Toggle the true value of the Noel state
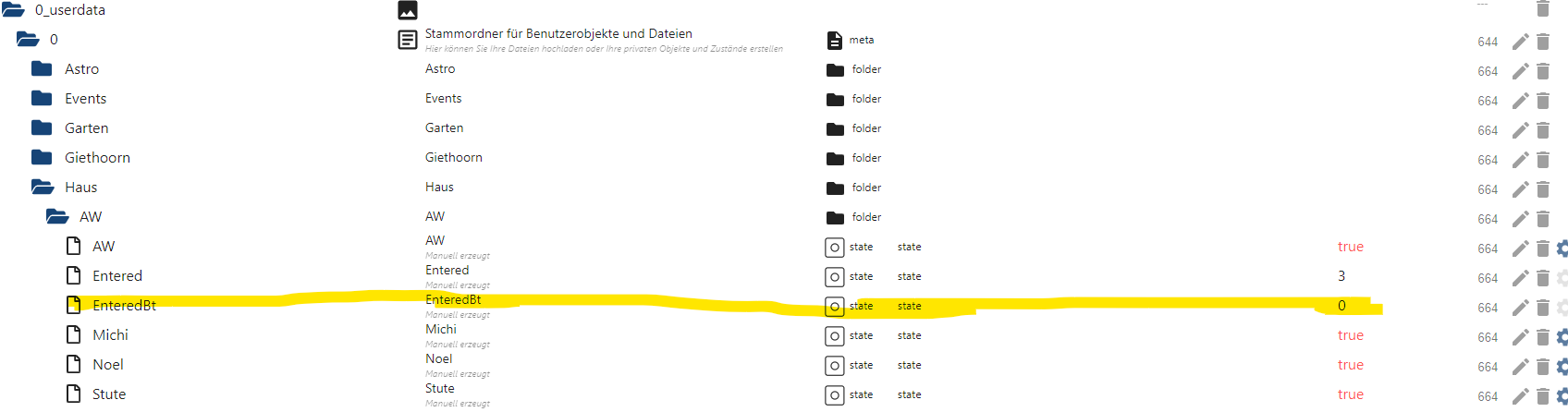The height and width of the screenshot is (412, 1568). point(1350,365)
